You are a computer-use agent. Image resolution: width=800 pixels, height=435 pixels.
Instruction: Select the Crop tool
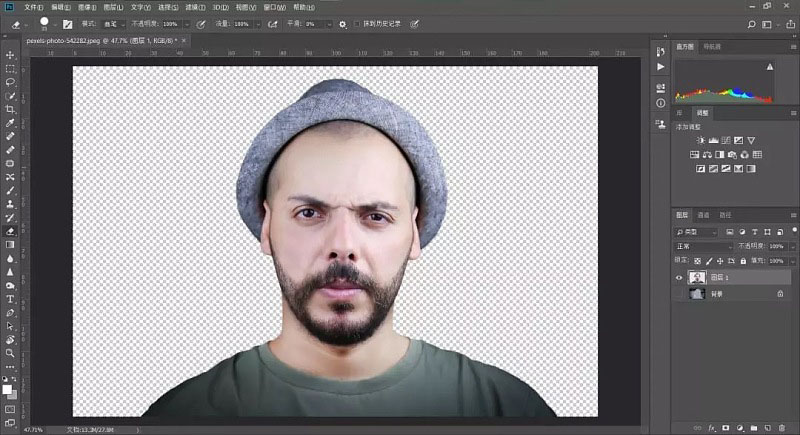coord(10,109)
